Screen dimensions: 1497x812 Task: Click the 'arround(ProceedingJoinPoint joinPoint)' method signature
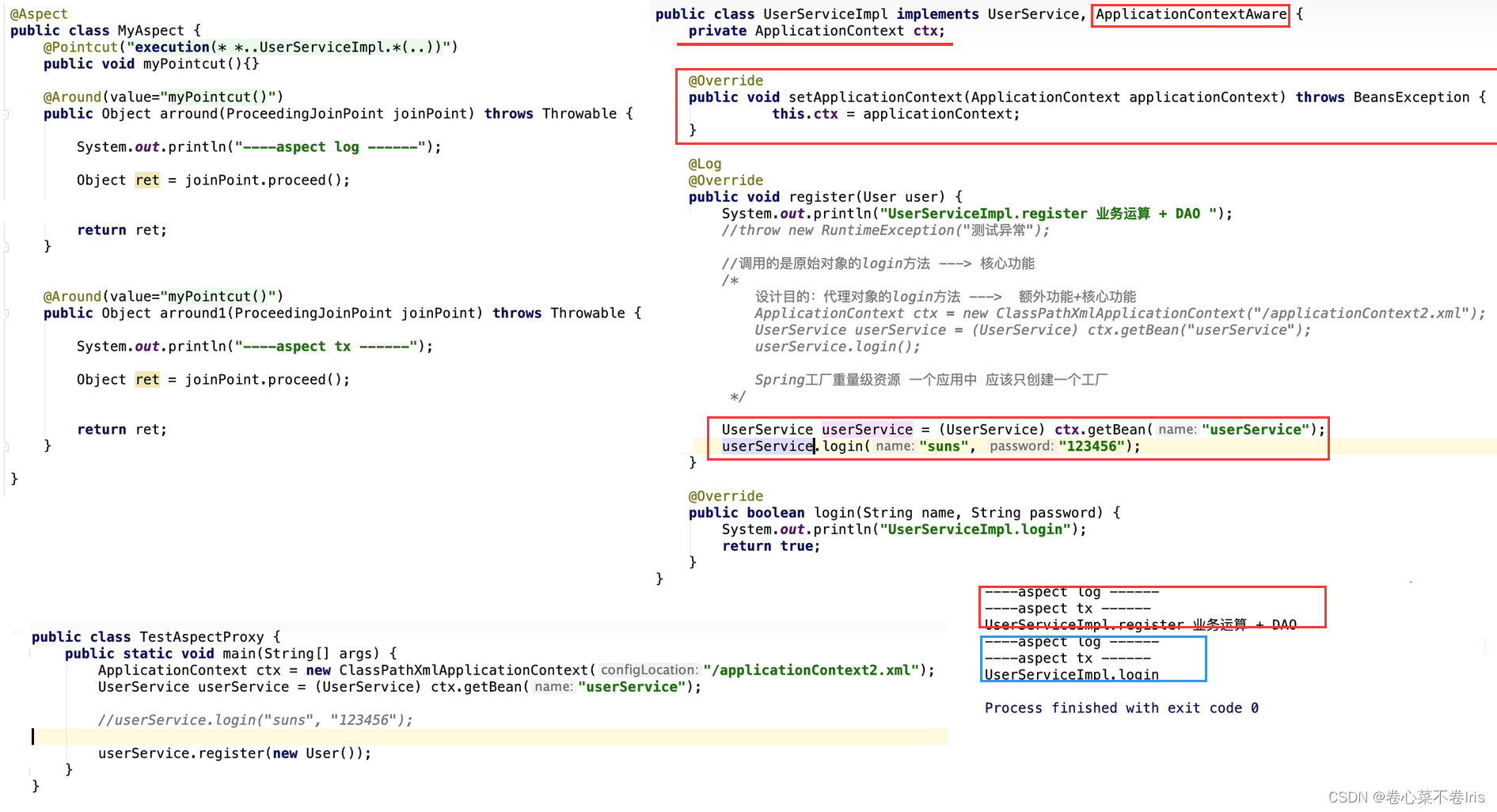tap(317, 114)
